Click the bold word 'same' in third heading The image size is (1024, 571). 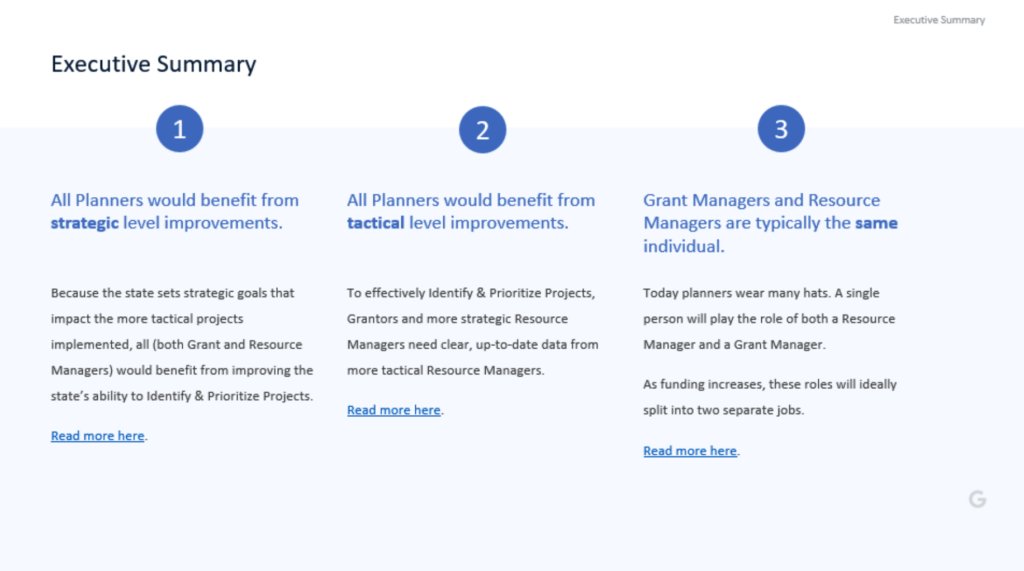876,223
